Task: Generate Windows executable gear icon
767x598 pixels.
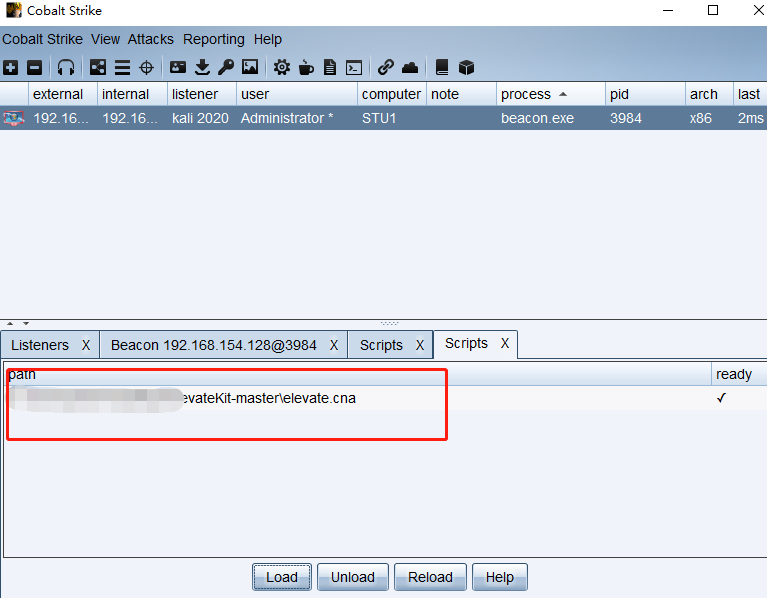Action: (x=282, y=67)
